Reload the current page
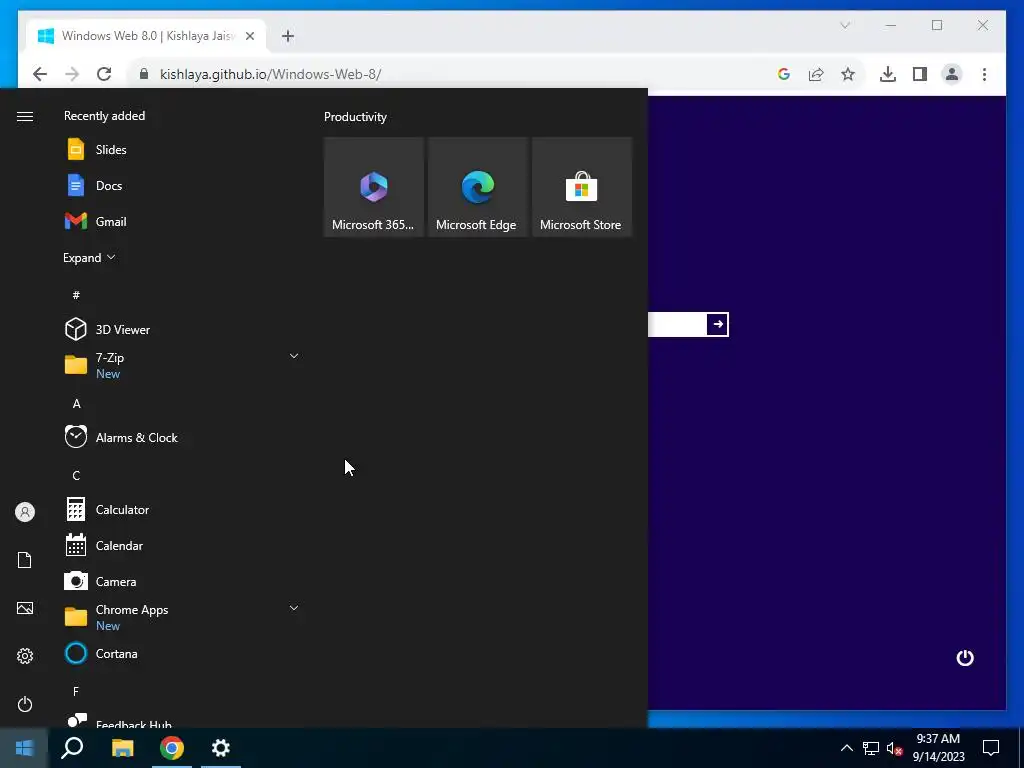The width and height of the screenshot is (1024, 768). 104,74
